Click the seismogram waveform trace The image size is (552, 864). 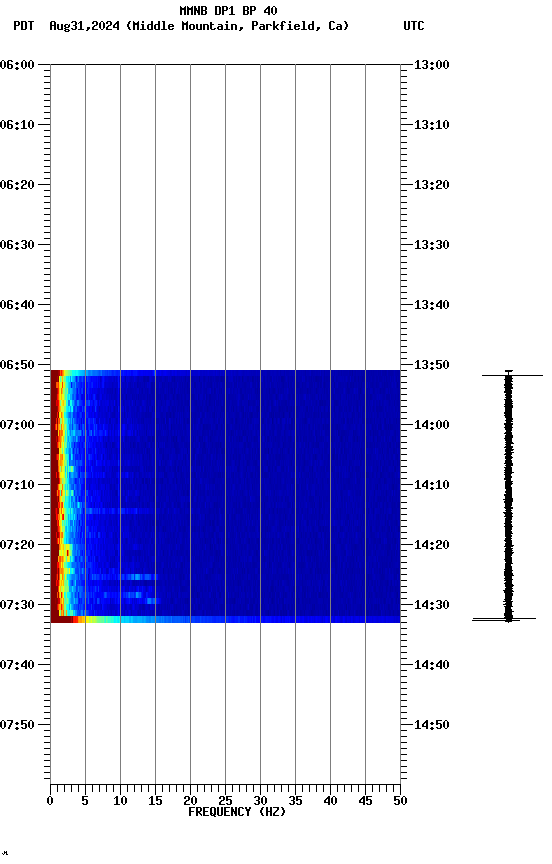[508, 496]
